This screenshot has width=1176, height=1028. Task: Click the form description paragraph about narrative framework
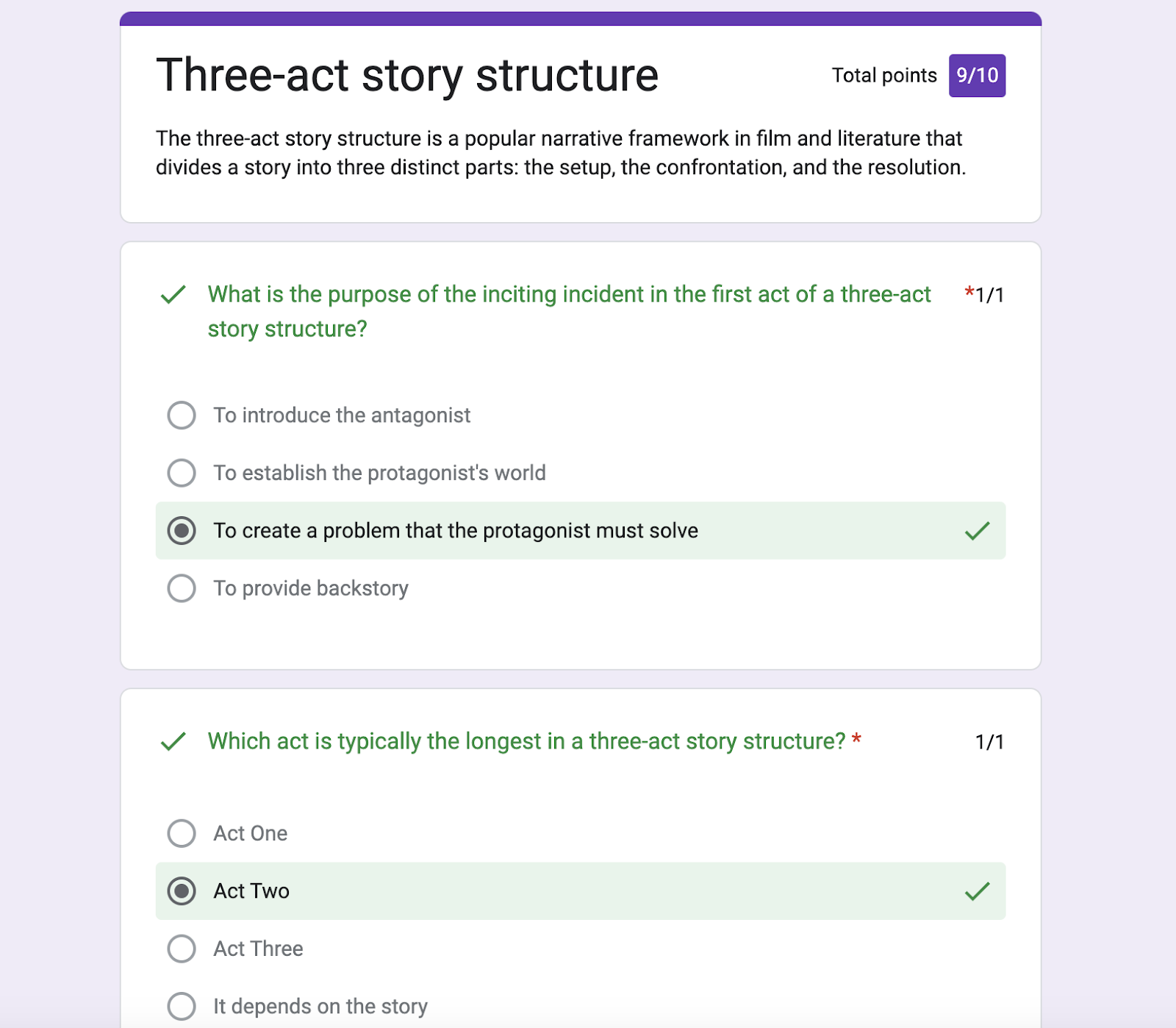pos(561,153)
